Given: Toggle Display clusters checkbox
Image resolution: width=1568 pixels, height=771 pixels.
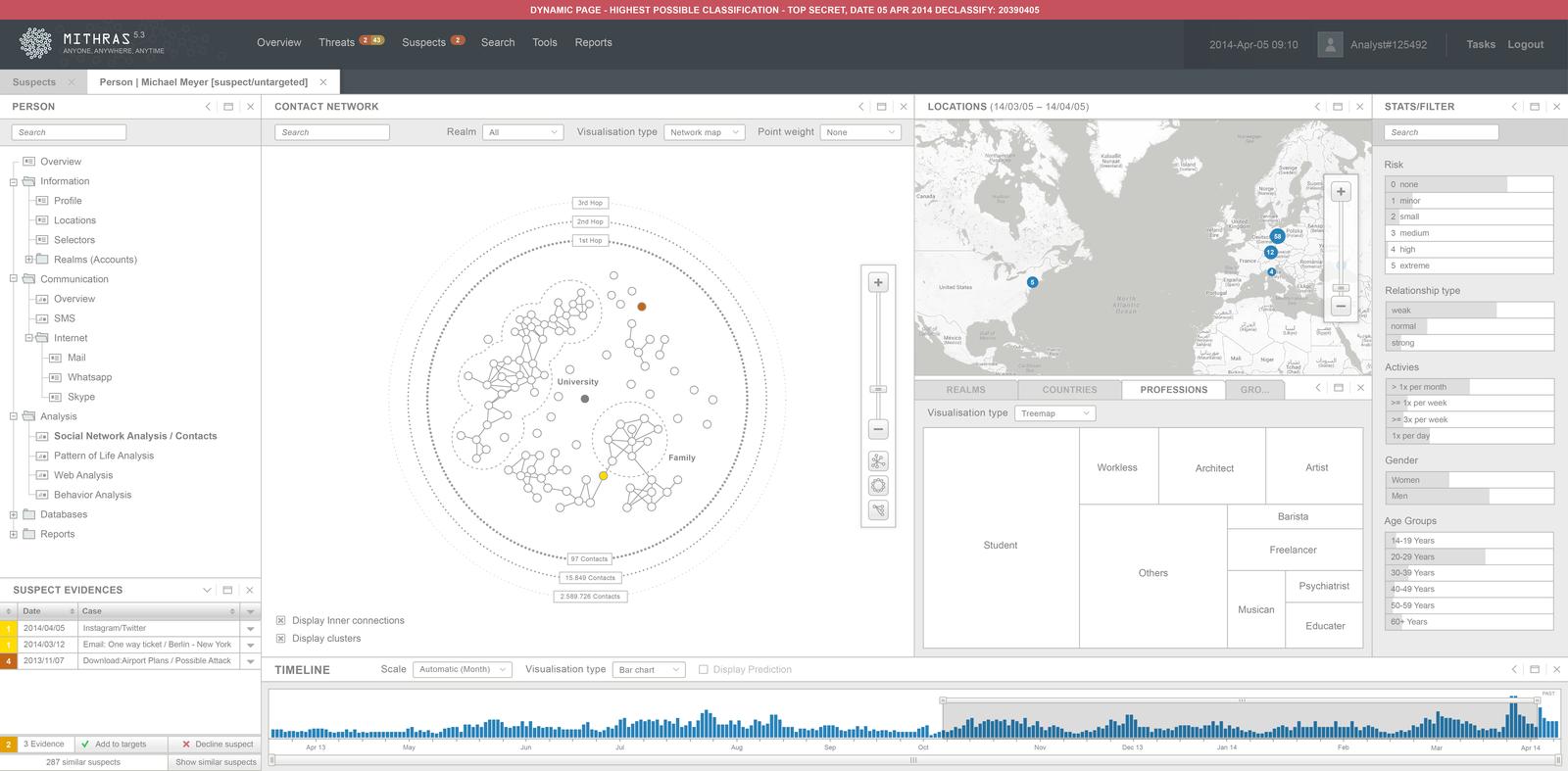Looking at the screenshot, I should tap(281, 639).
